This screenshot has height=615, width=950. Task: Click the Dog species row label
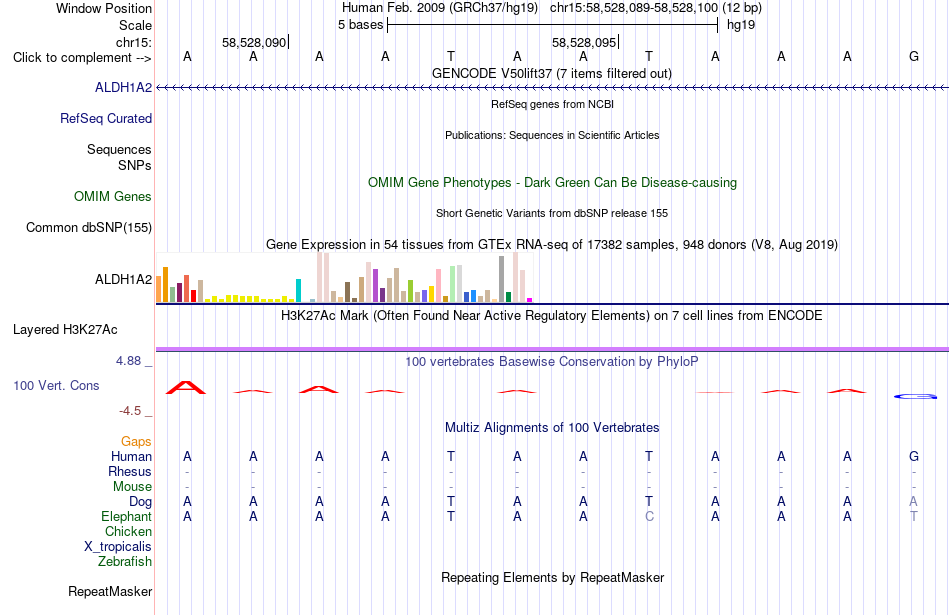141,502
